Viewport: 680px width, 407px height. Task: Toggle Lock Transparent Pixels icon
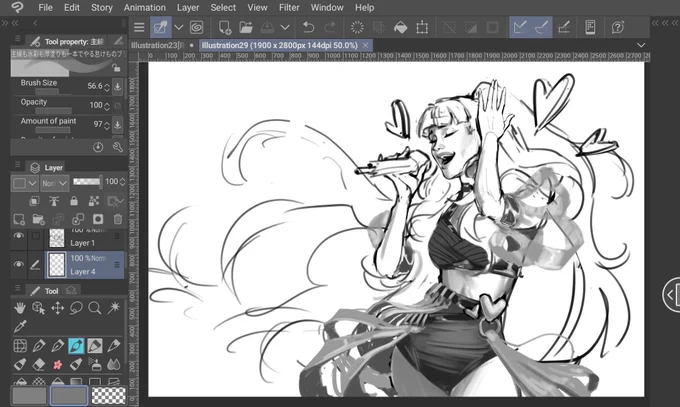[x=94, y=201]
